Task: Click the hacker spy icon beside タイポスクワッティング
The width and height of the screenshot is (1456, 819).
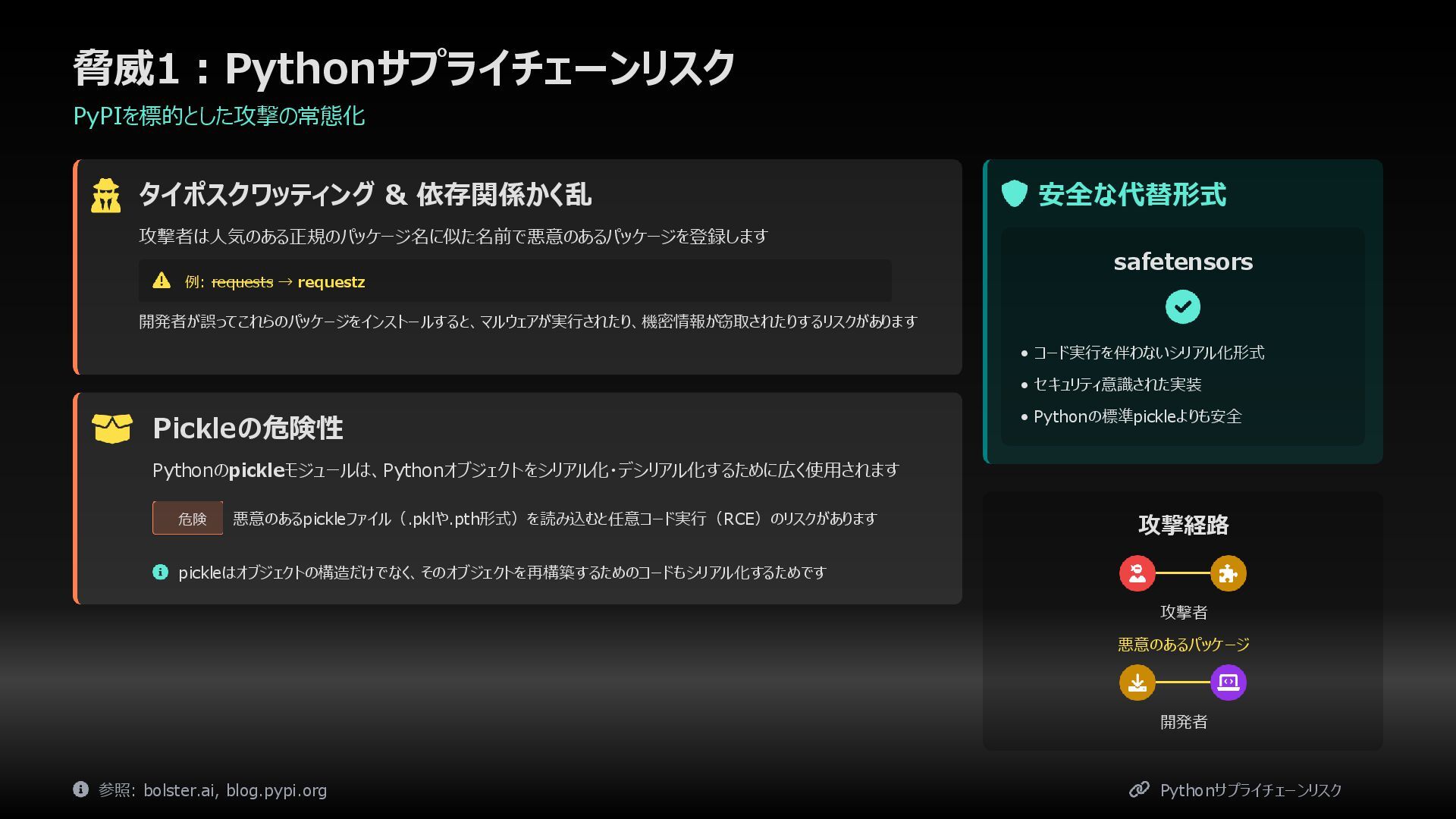Action: tap(105, 195)
